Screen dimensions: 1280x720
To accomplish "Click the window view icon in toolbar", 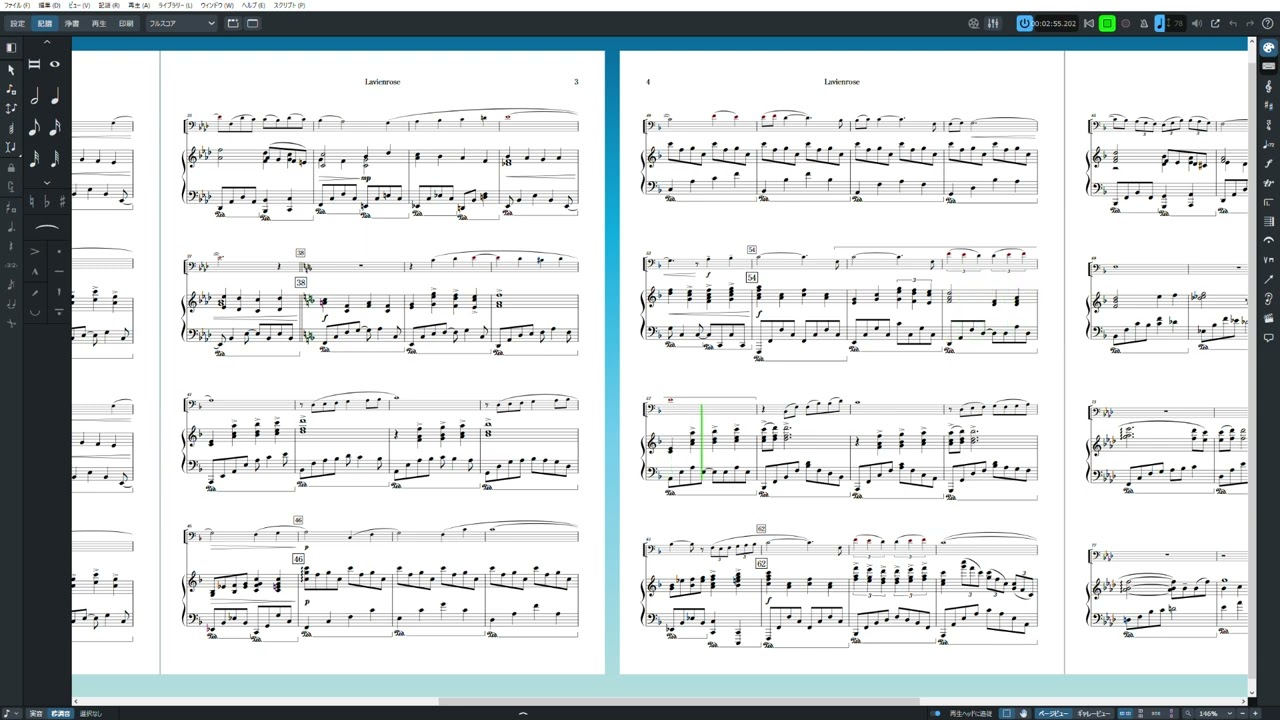I will pyautogui.click(x=252, y=23).
